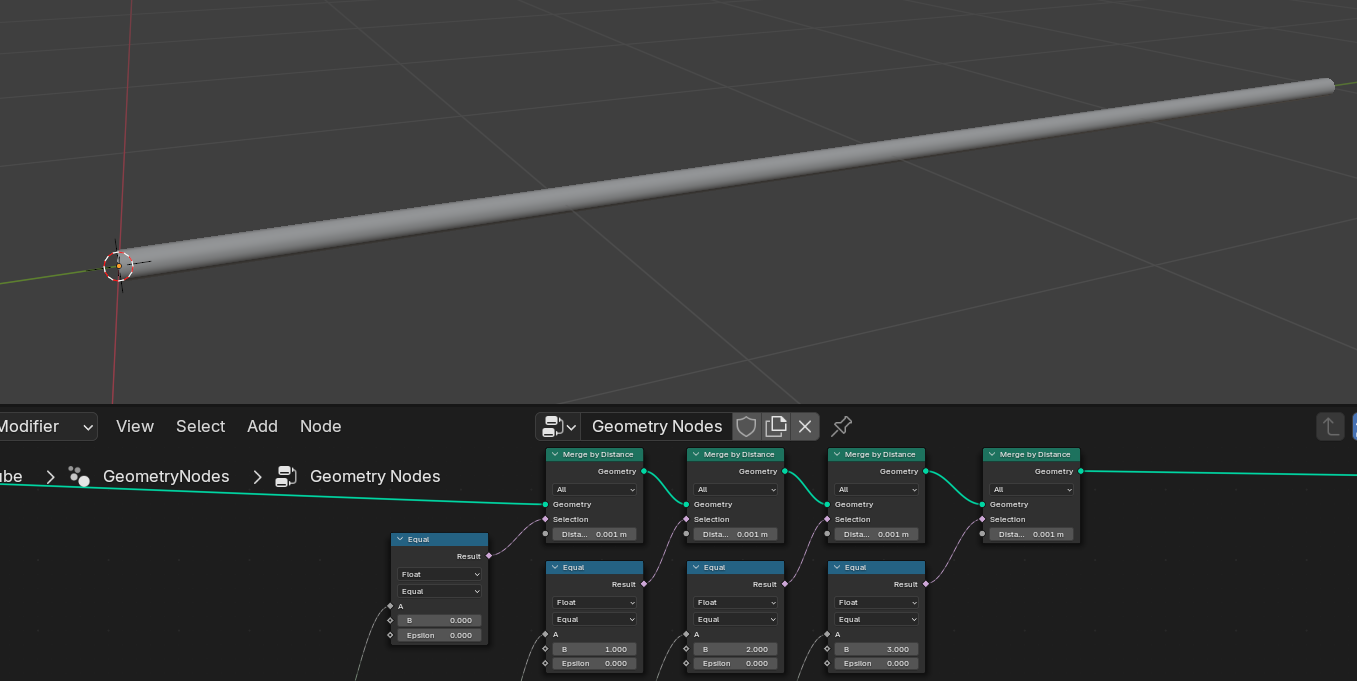
Task: Toggle the pin icon in the node editor header
Action: 842,427
